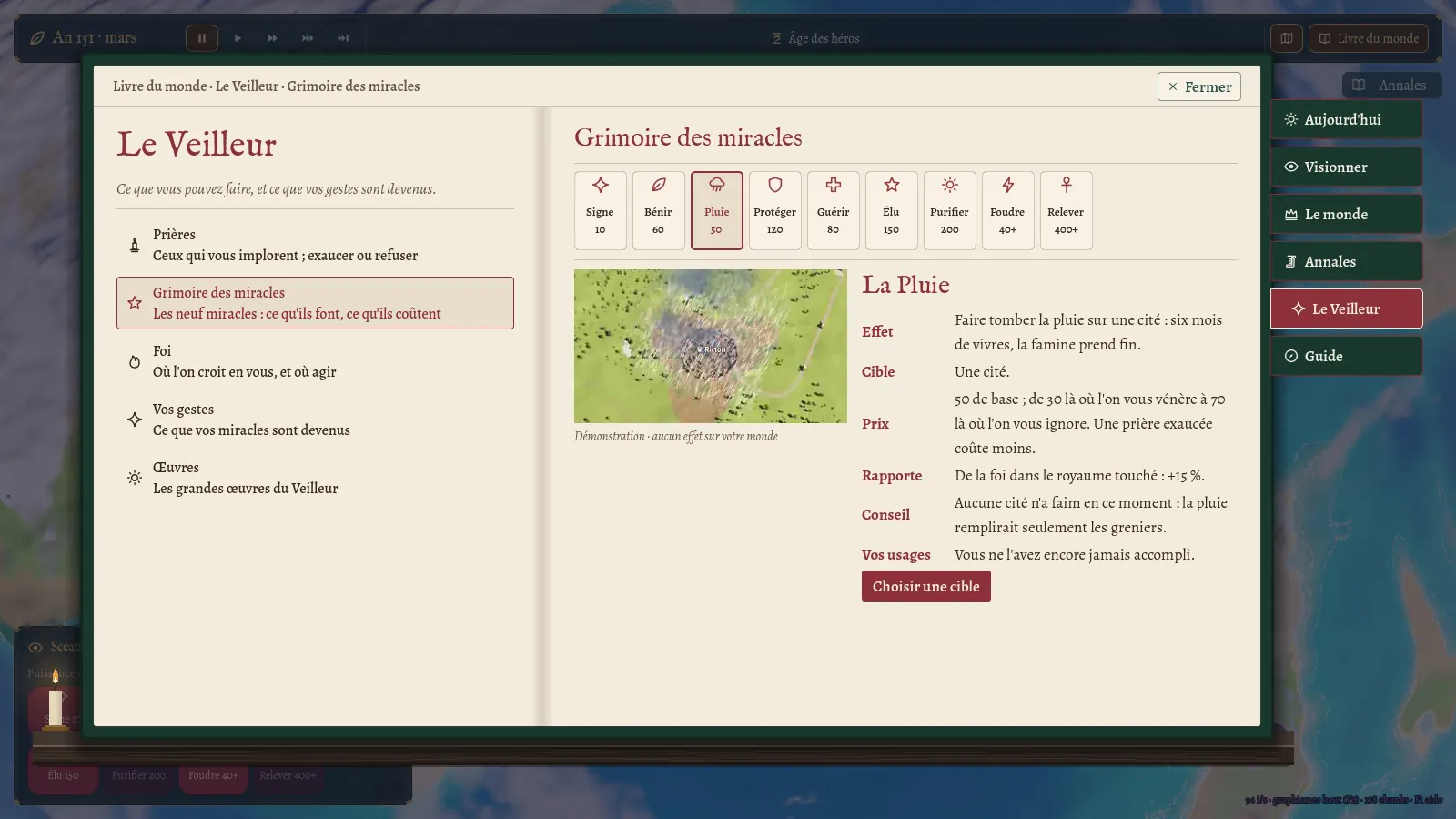Click the Livre du monde breadcrumb text
Image resolution: width=1456 pixels, height=819 pixels.
[x=160, y=86]
